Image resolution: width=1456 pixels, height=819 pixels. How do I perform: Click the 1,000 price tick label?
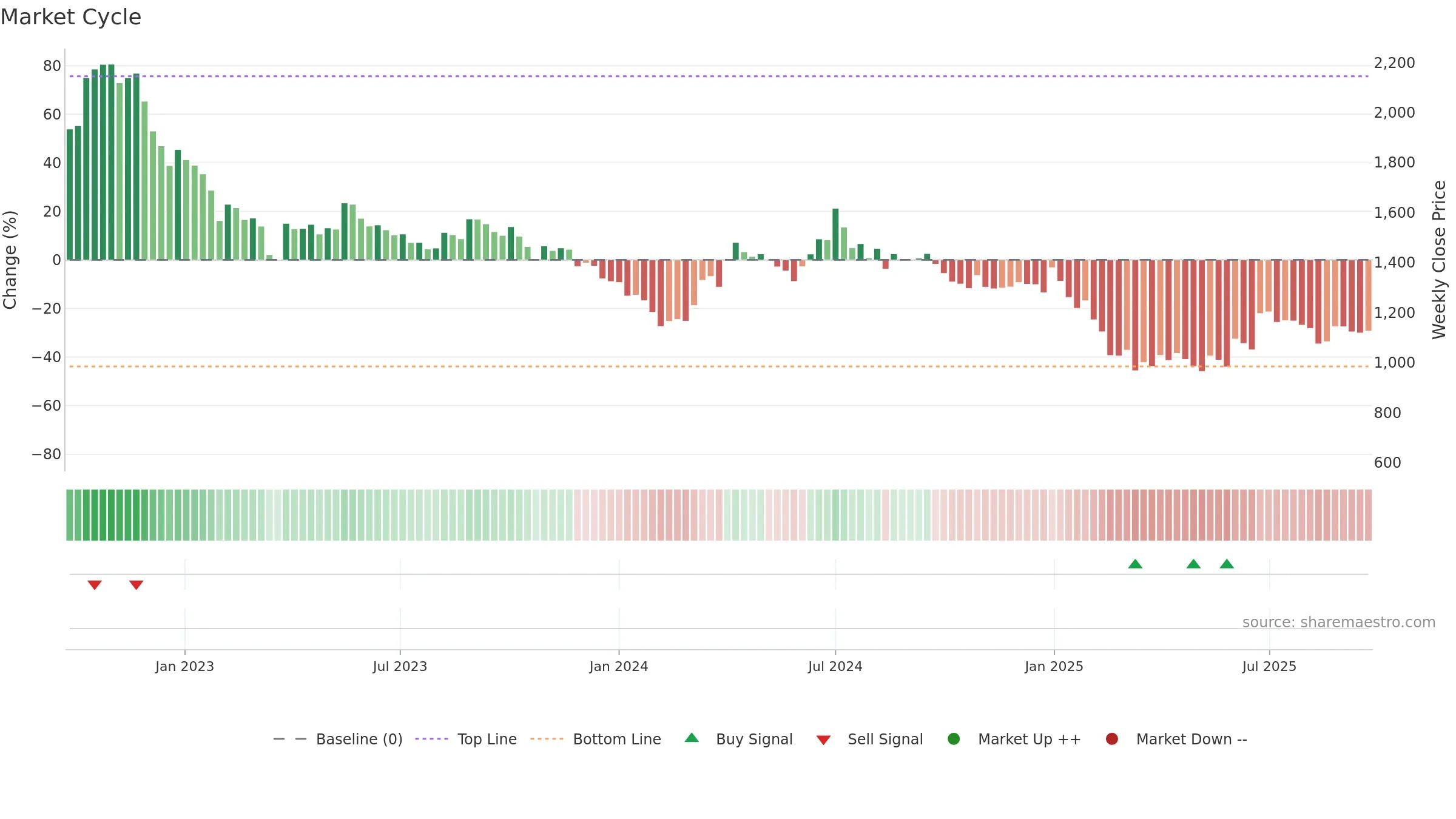pos(1394,363)
